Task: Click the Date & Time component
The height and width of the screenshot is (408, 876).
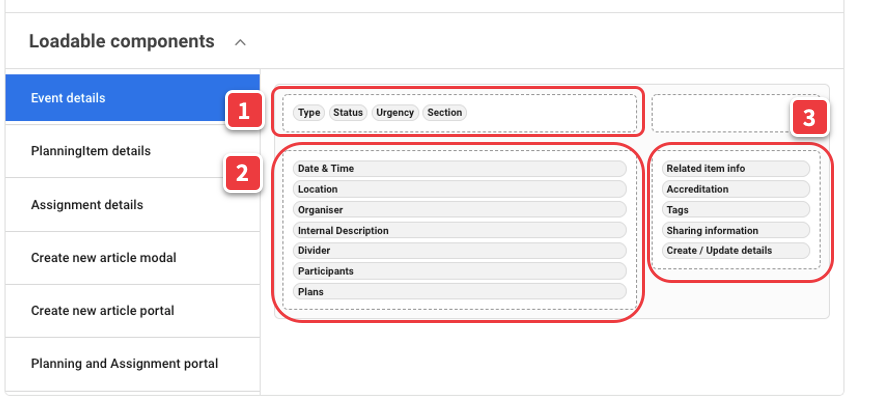Action: tap(460, 169)
